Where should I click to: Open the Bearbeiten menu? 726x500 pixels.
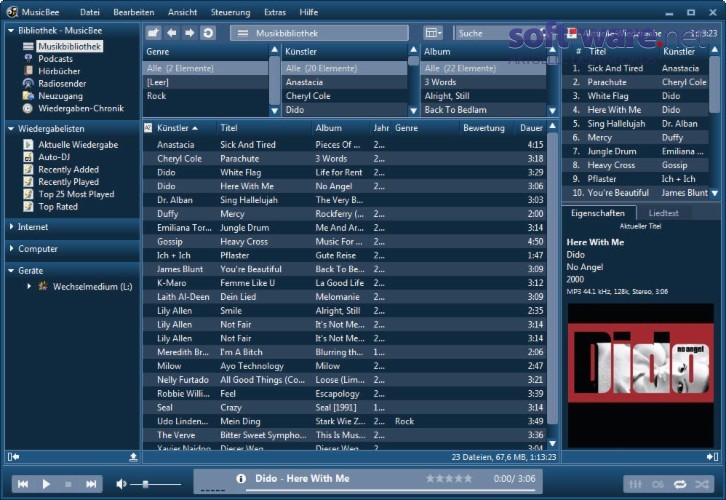[x=134, y=12]
